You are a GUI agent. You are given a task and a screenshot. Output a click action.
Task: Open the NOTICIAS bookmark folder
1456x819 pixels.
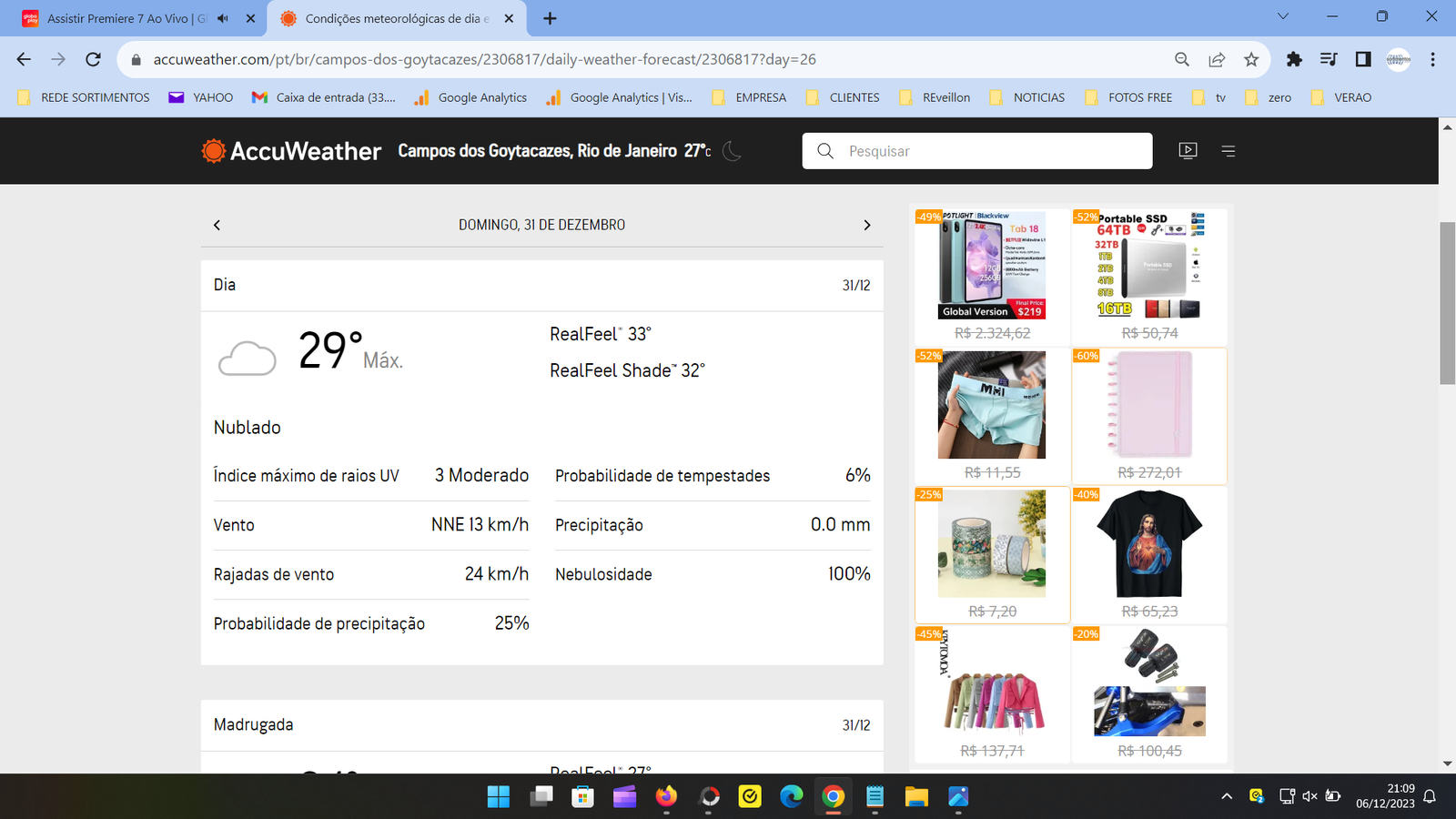tap(1027, 97)
